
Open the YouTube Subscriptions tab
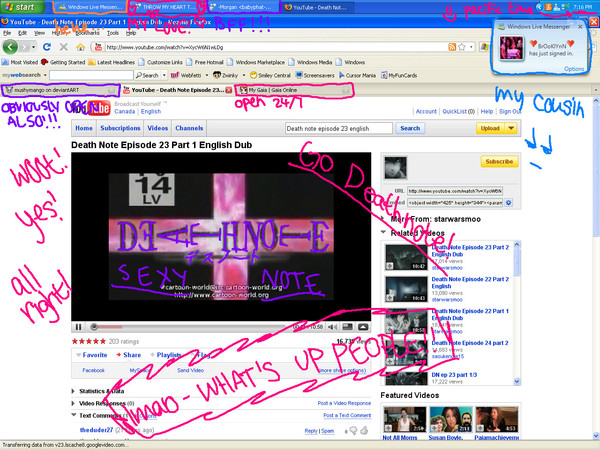pyautogui.click(x=120, y=128)
